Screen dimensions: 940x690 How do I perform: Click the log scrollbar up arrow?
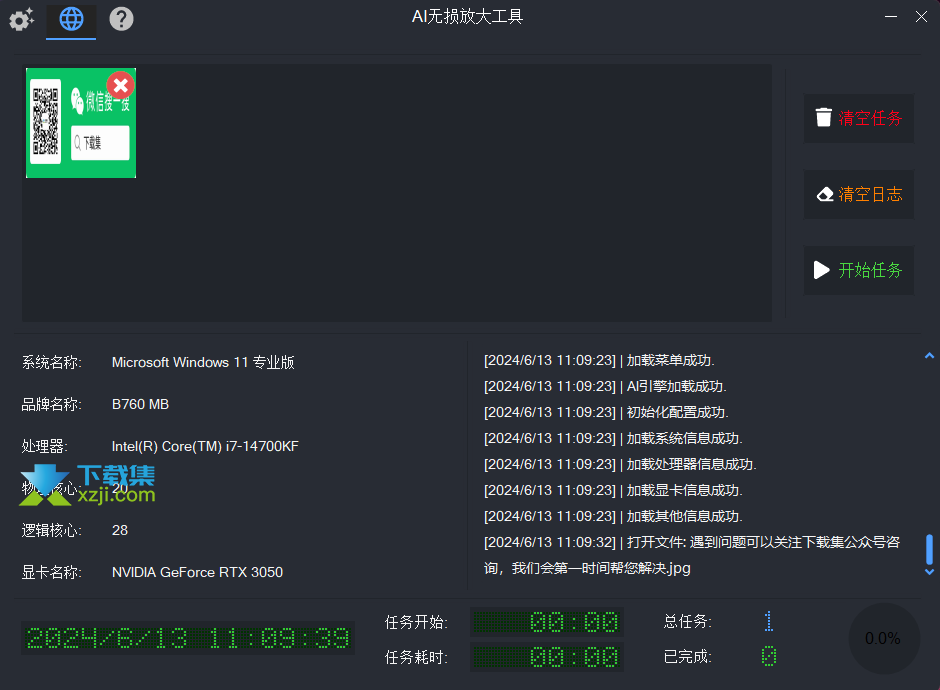pos(929,356)
